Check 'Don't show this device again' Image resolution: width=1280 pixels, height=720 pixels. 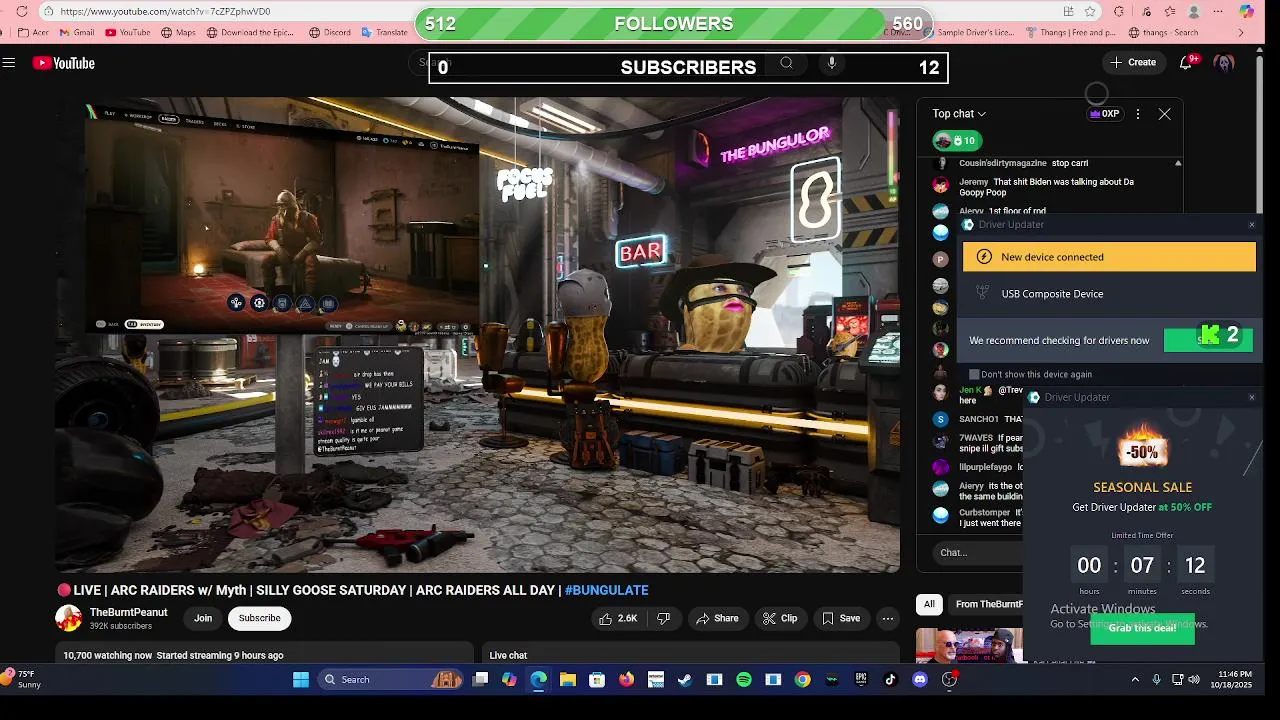[x=974, y=374]
